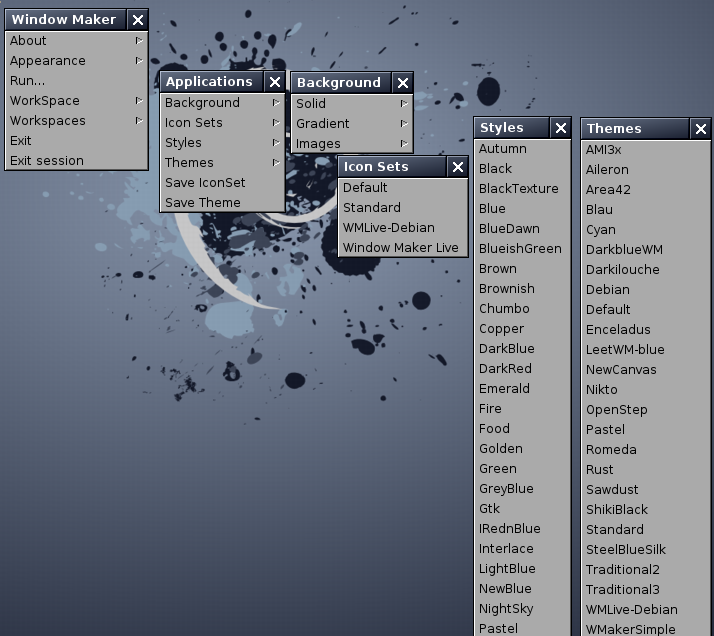Expand the Gradient backgrounds submenu
714x636 pixels.
point(403,124)
